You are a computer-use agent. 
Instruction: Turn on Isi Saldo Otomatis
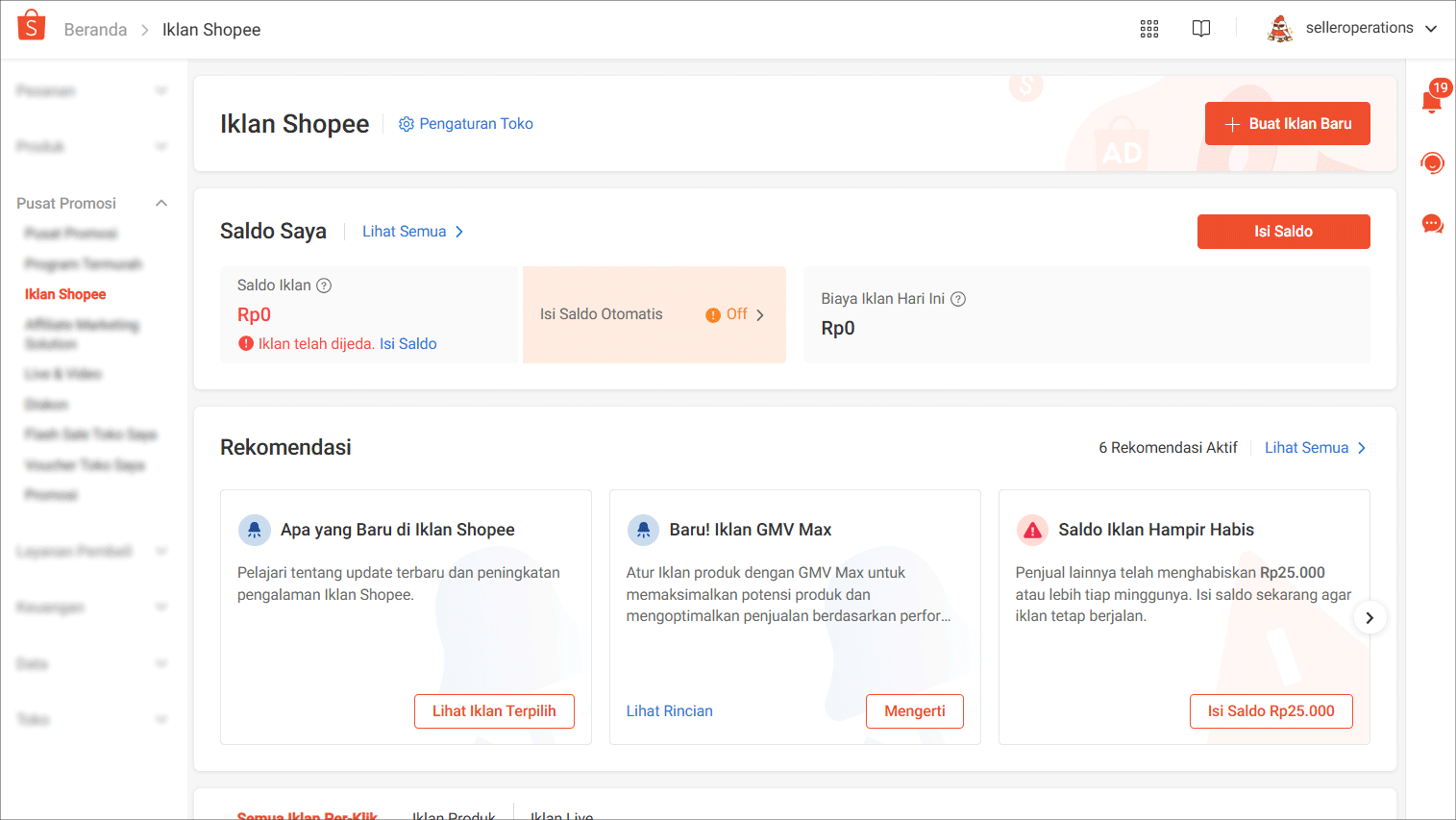point(735,313)
